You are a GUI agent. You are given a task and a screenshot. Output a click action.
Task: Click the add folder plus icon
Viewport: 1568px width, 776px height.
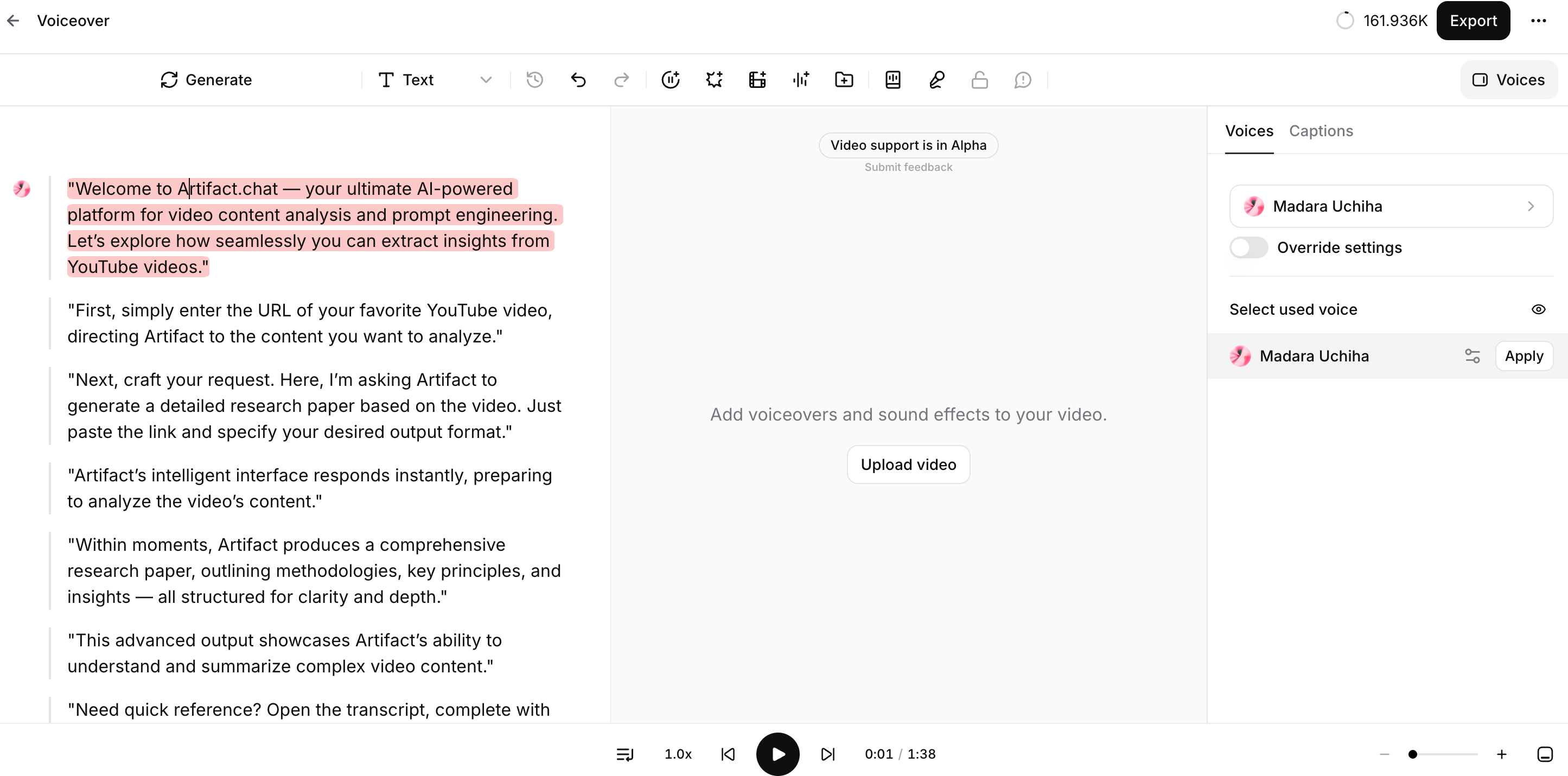(844, 80)
